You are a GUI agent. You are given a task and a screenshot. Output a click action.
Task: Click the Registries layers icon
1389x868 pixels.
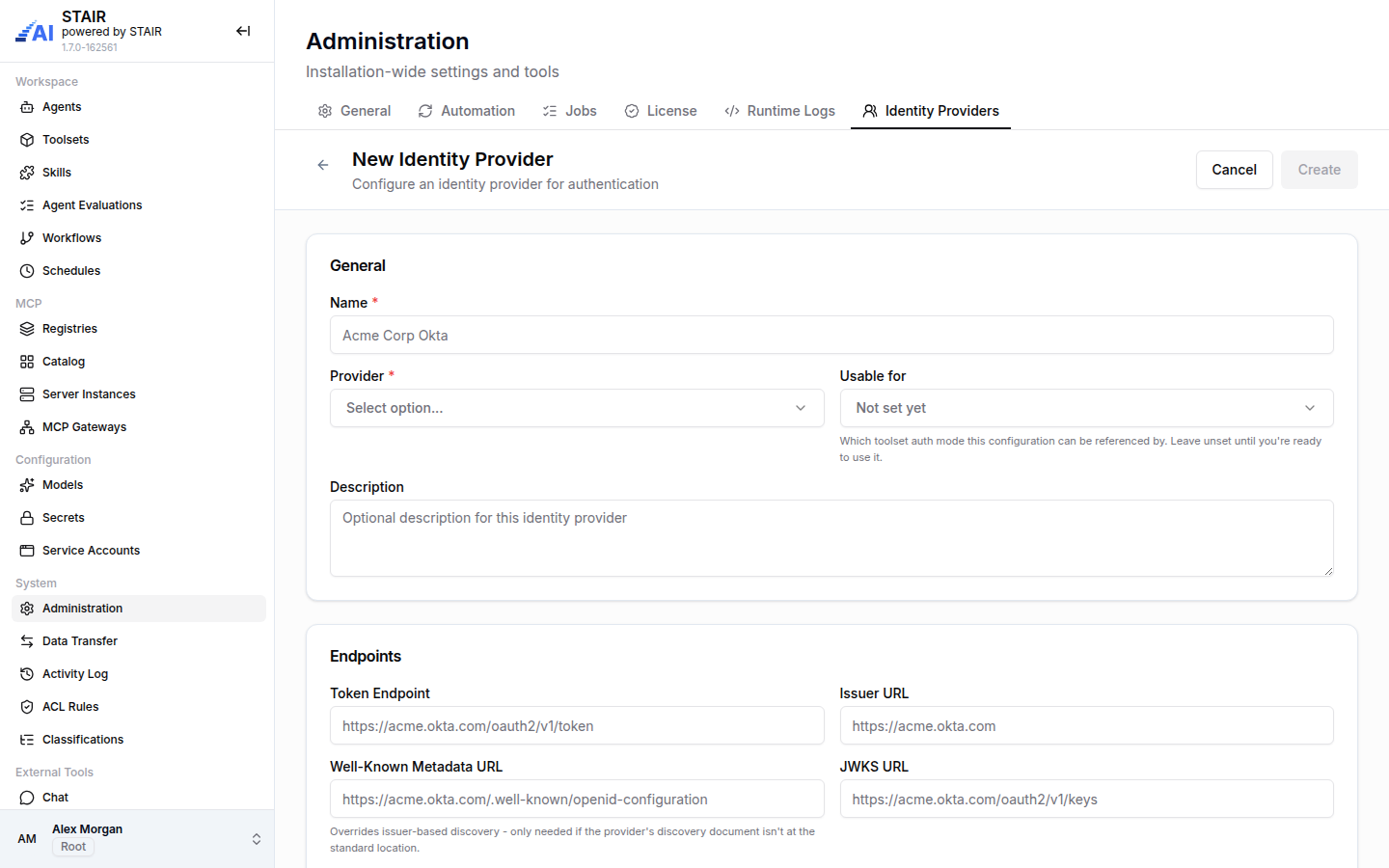click(x=27, y=329)
